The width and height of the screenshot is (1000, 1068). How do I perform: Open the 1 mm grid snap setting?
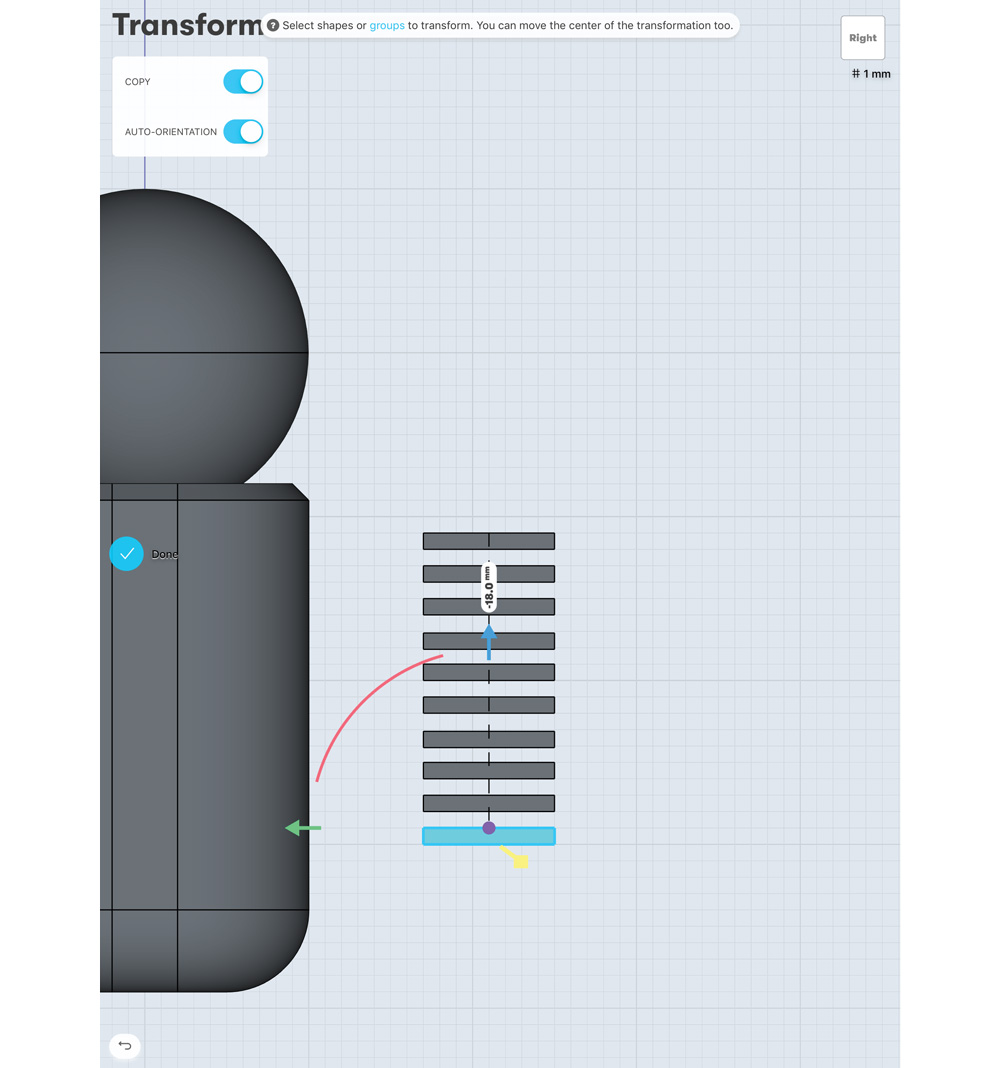pos(871,74)
